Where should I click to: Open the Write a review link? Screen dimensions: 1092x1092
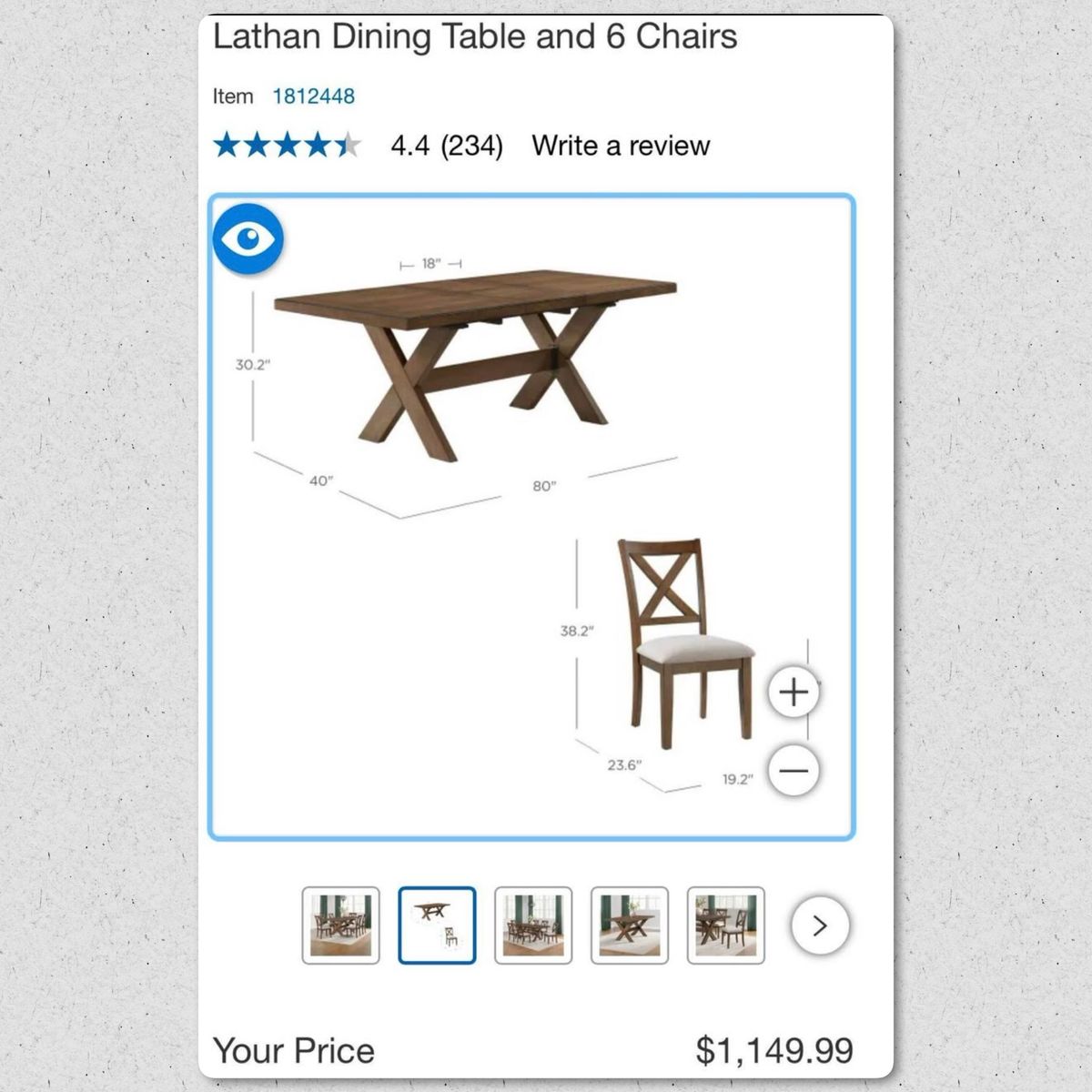point(621,146)
